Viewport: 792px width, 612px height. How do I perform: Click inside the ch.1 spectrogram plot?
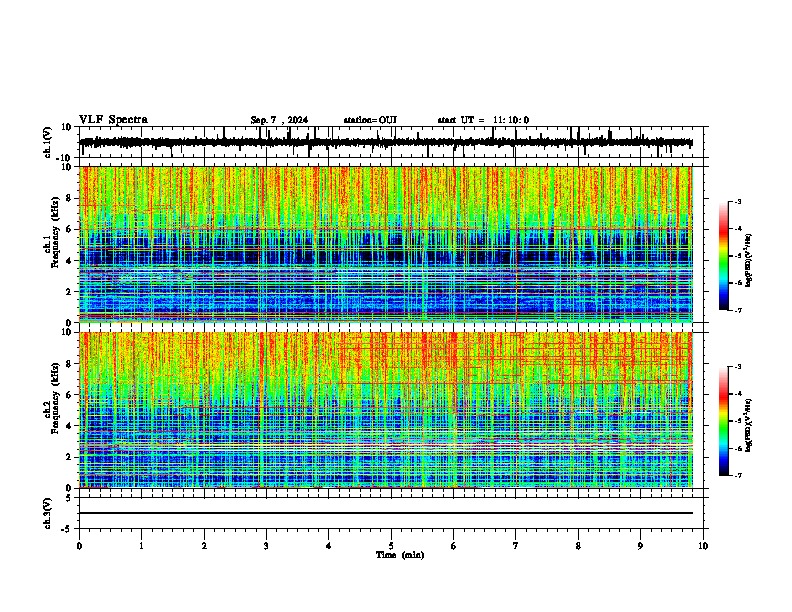coord(386,244)
